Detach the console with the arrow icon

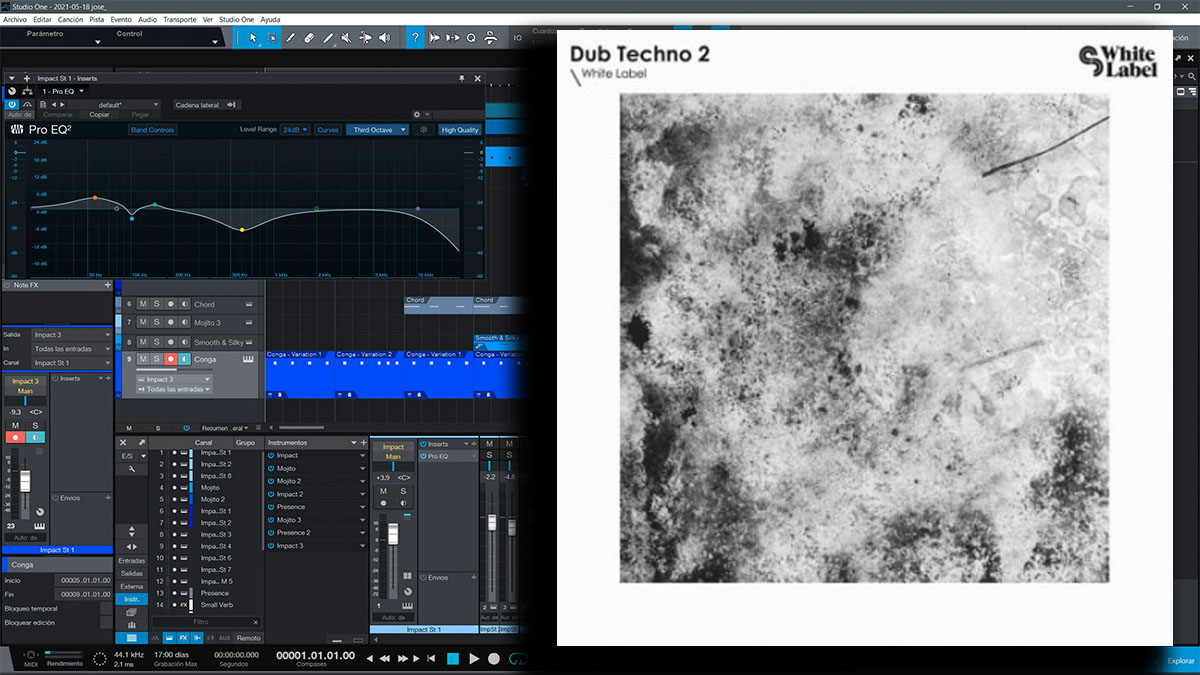(141, 442)
